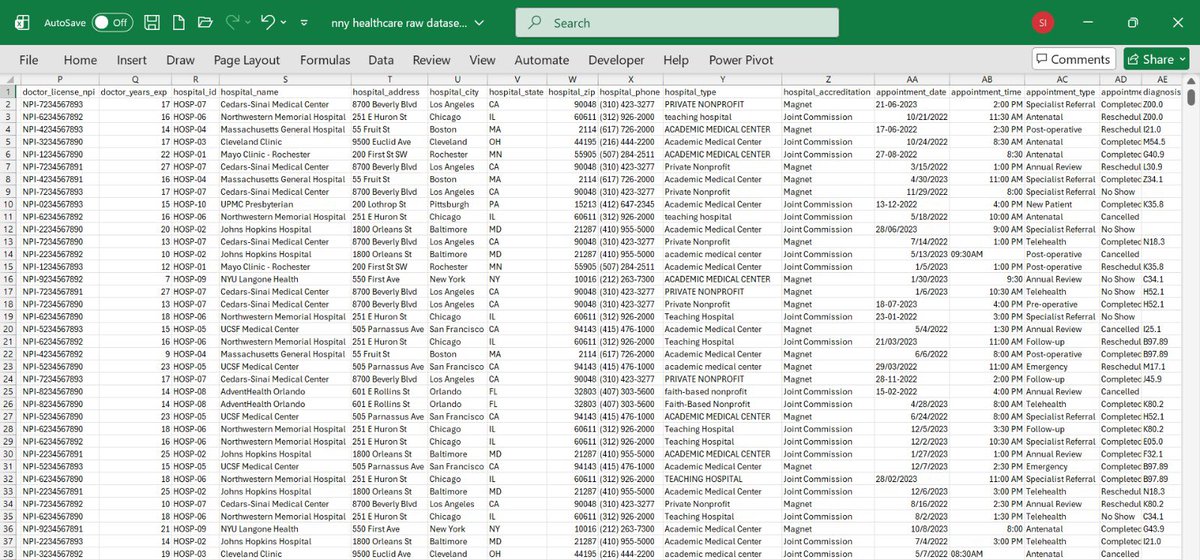Switch to the Formulas tab
Screen dimensions: 1200x560
(325, 60)
